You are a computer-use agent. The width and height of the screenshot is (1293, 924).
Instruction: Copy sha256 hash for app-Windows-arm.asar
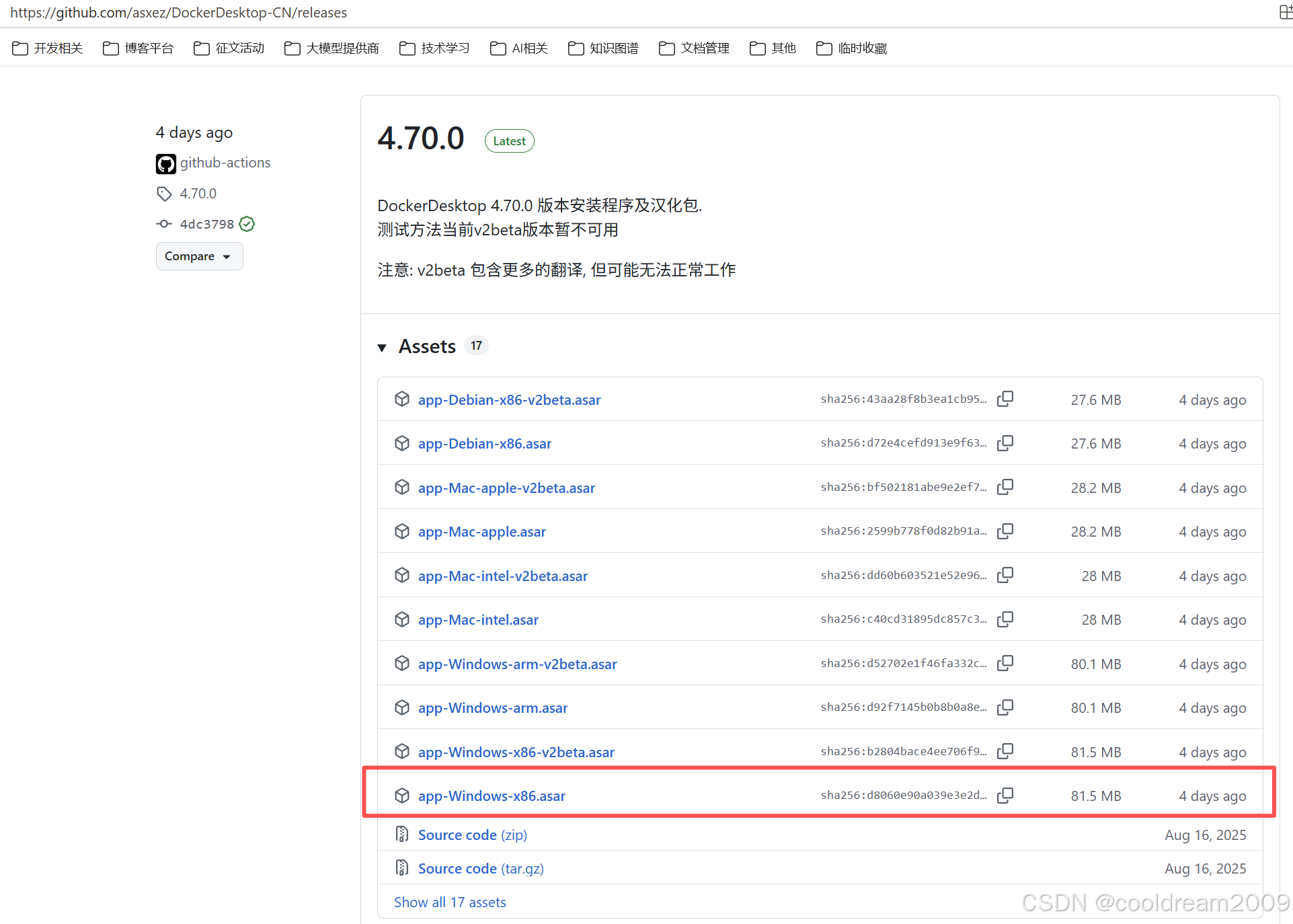(1005, 707)
